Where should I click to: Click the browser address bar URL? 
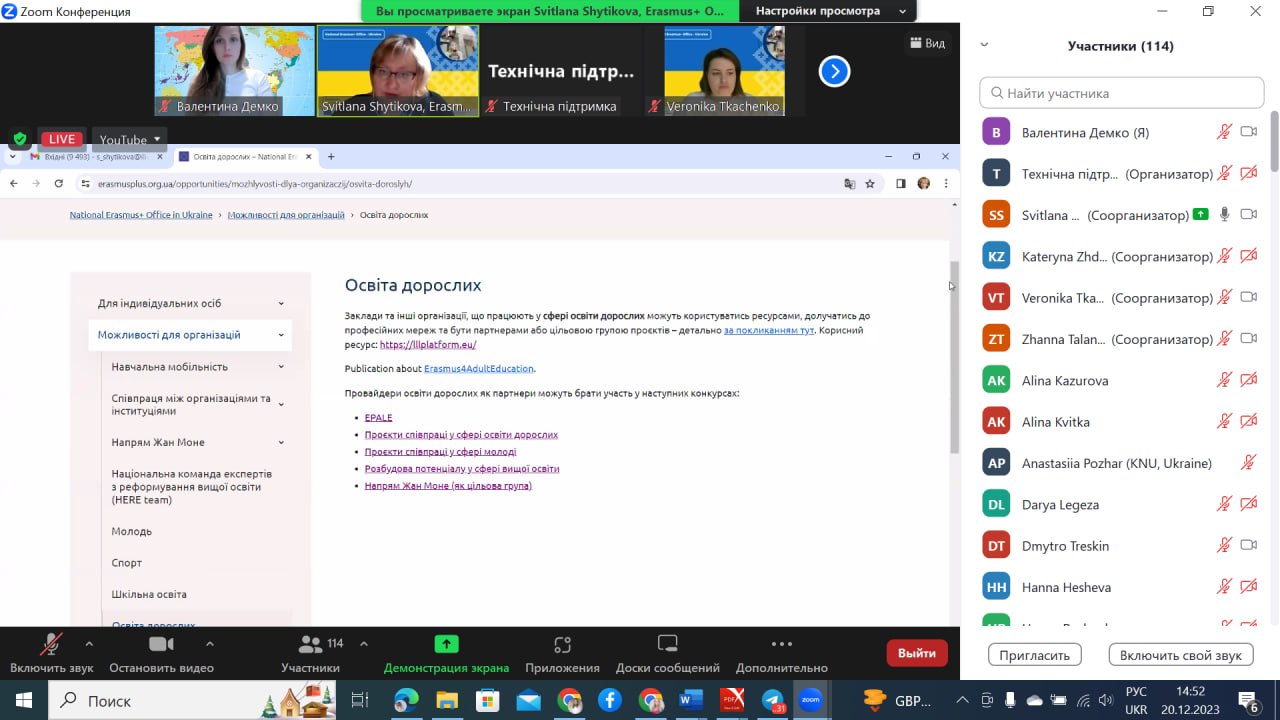tap(255, 184)
